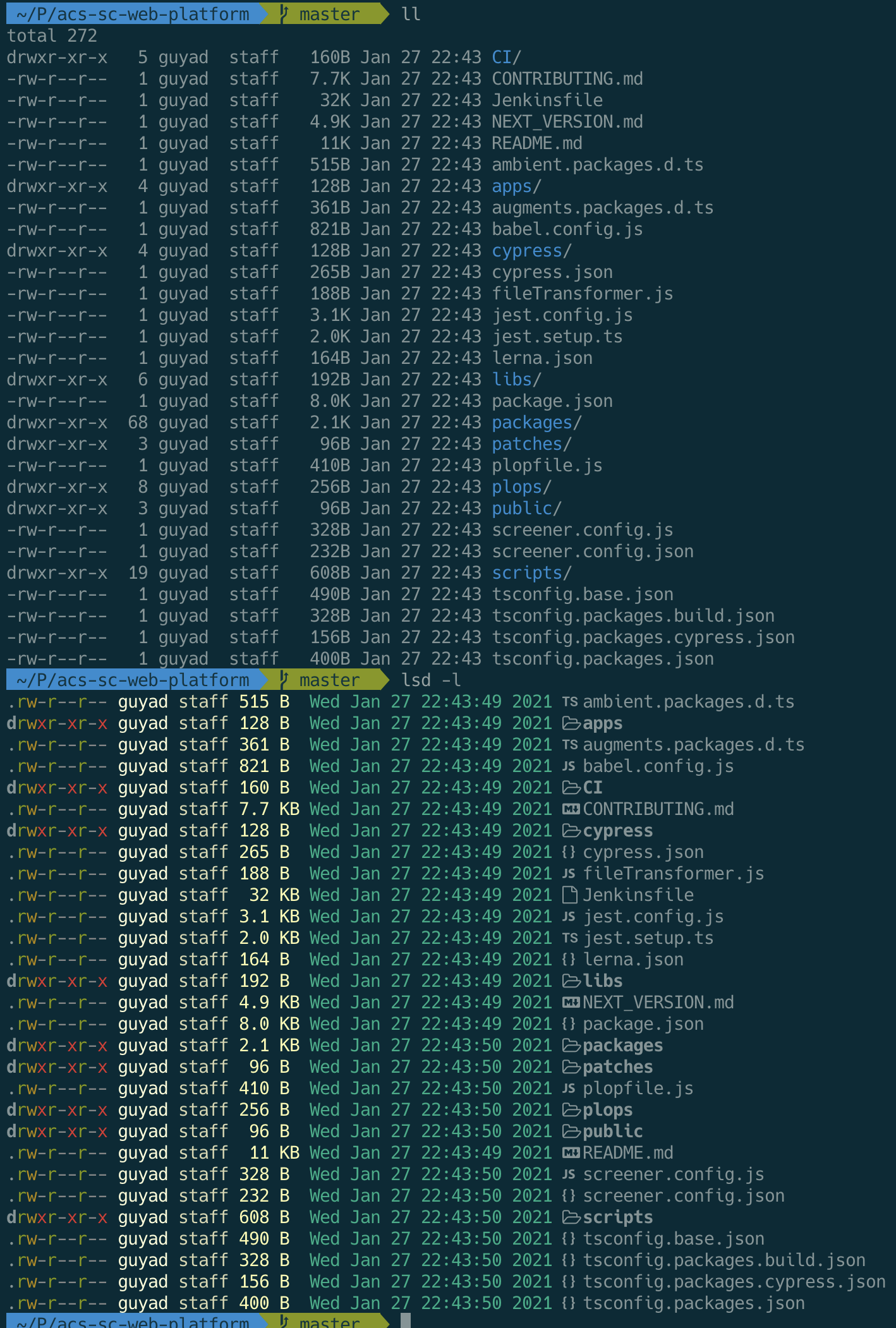896x1328 pixels.
Task: Click the "7.7K" file size
Action: pyautogui.click(x=330, y=79)
